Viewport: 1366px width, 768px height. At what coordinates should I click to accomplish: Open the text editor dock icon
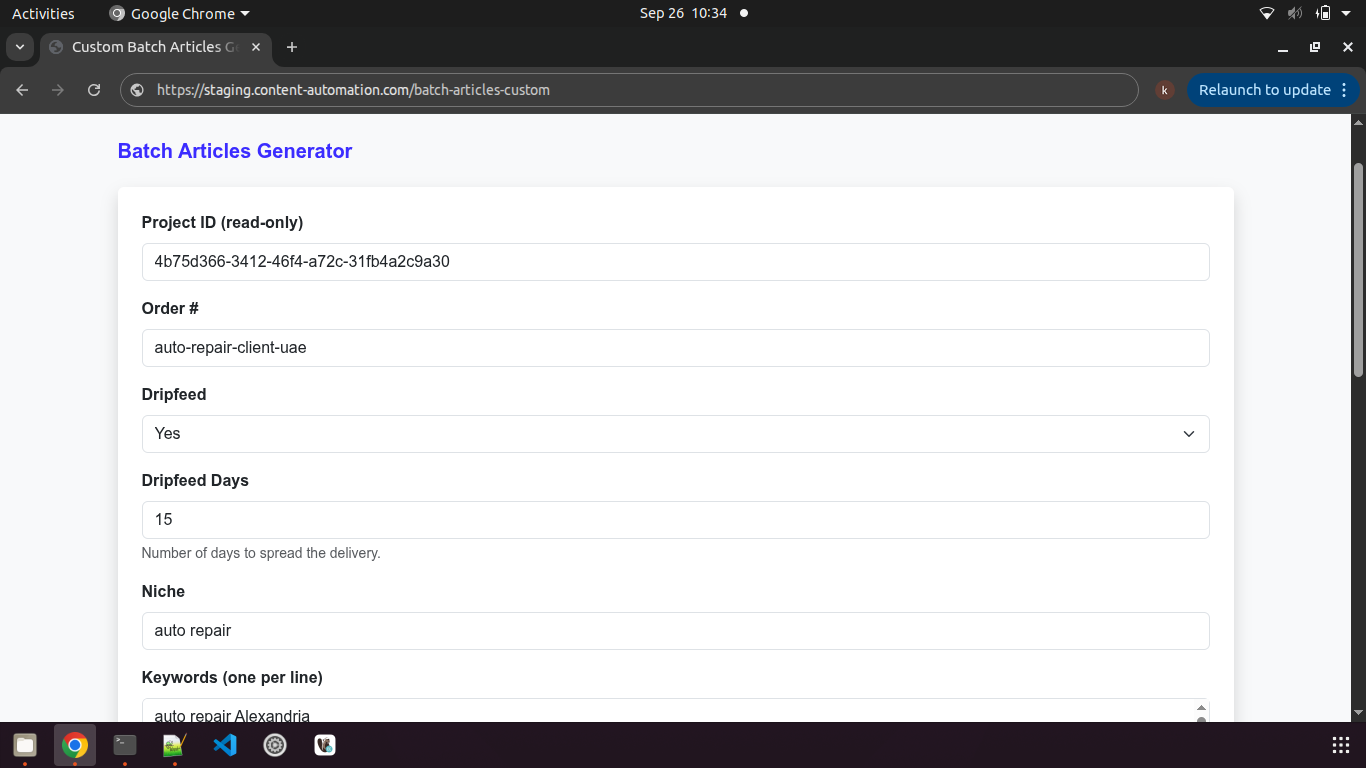175,745
